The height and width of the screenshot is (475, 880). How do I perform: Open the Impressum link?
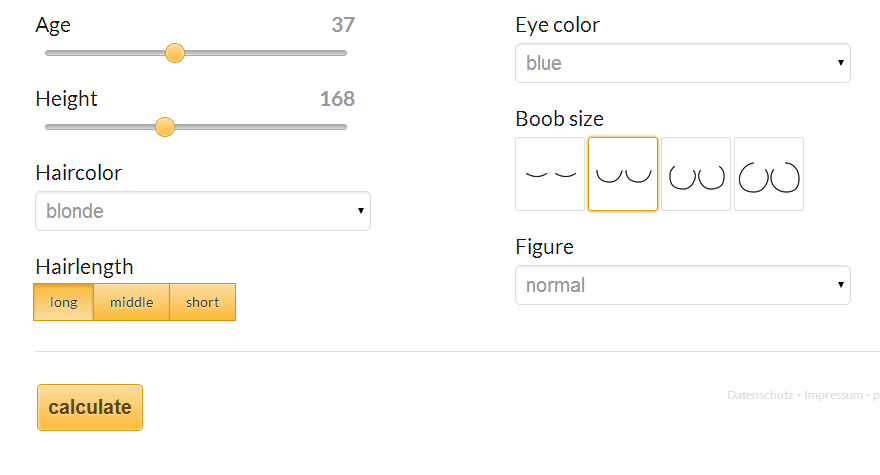[x=832, y=395]
